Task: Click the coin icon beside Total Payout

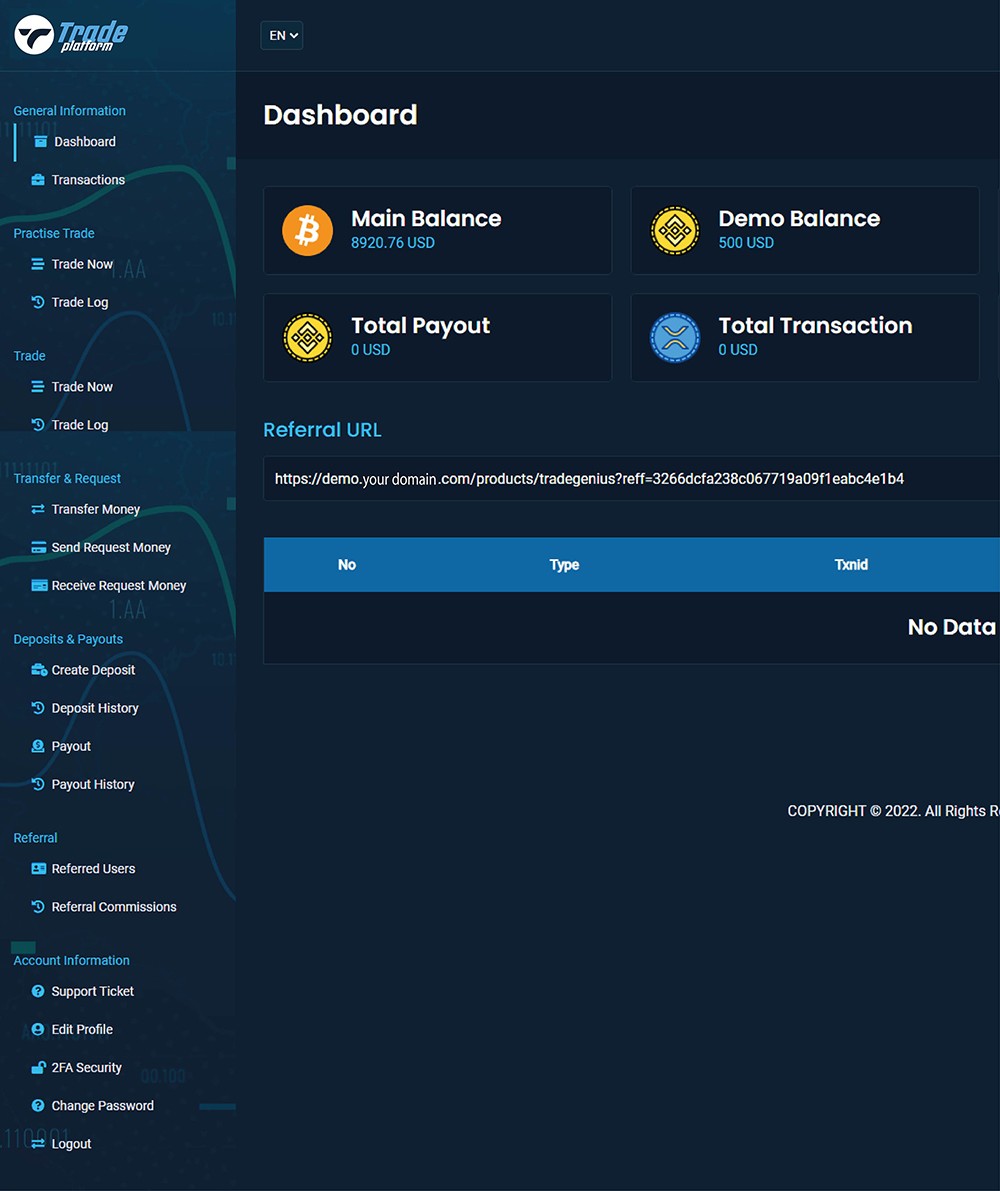Action: click(307, 337)
